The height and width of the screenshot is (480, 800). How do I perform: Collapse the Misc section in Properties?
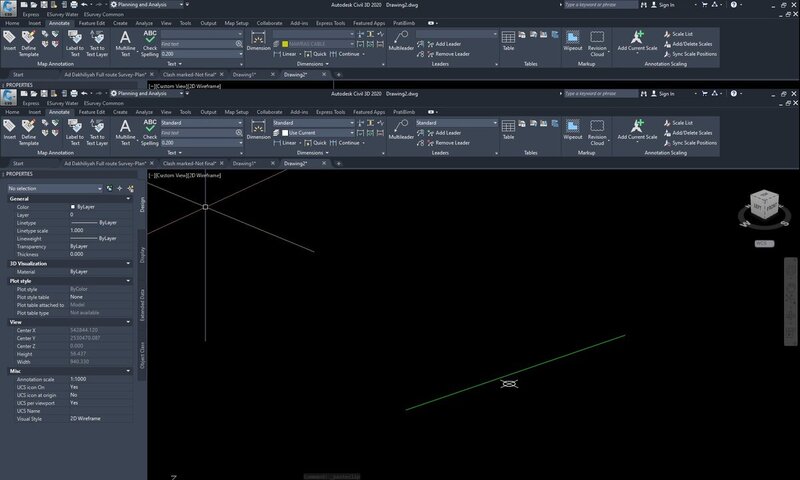(130, 370)
